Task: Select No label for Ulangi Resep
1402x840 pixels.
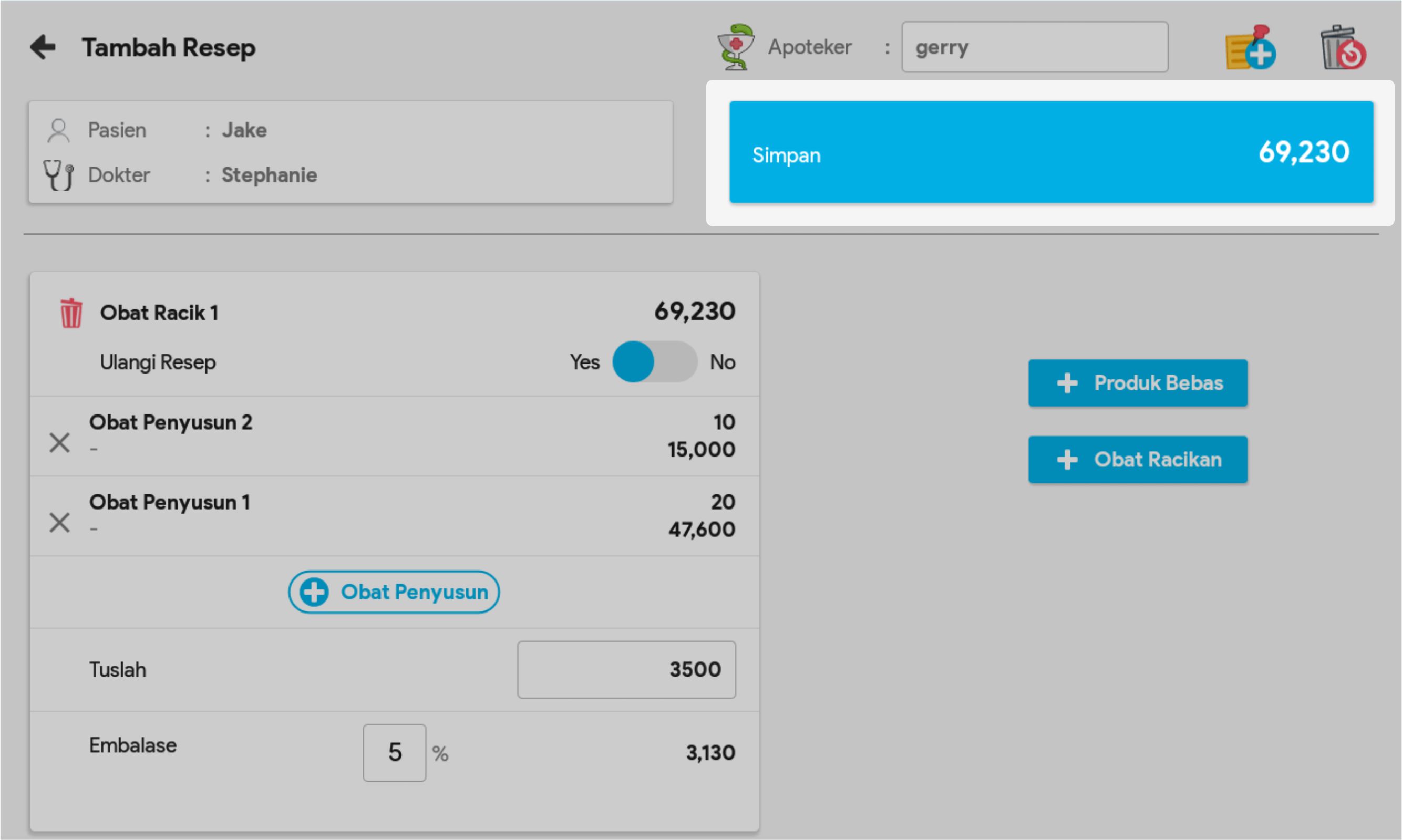Action: coord(723,362)
